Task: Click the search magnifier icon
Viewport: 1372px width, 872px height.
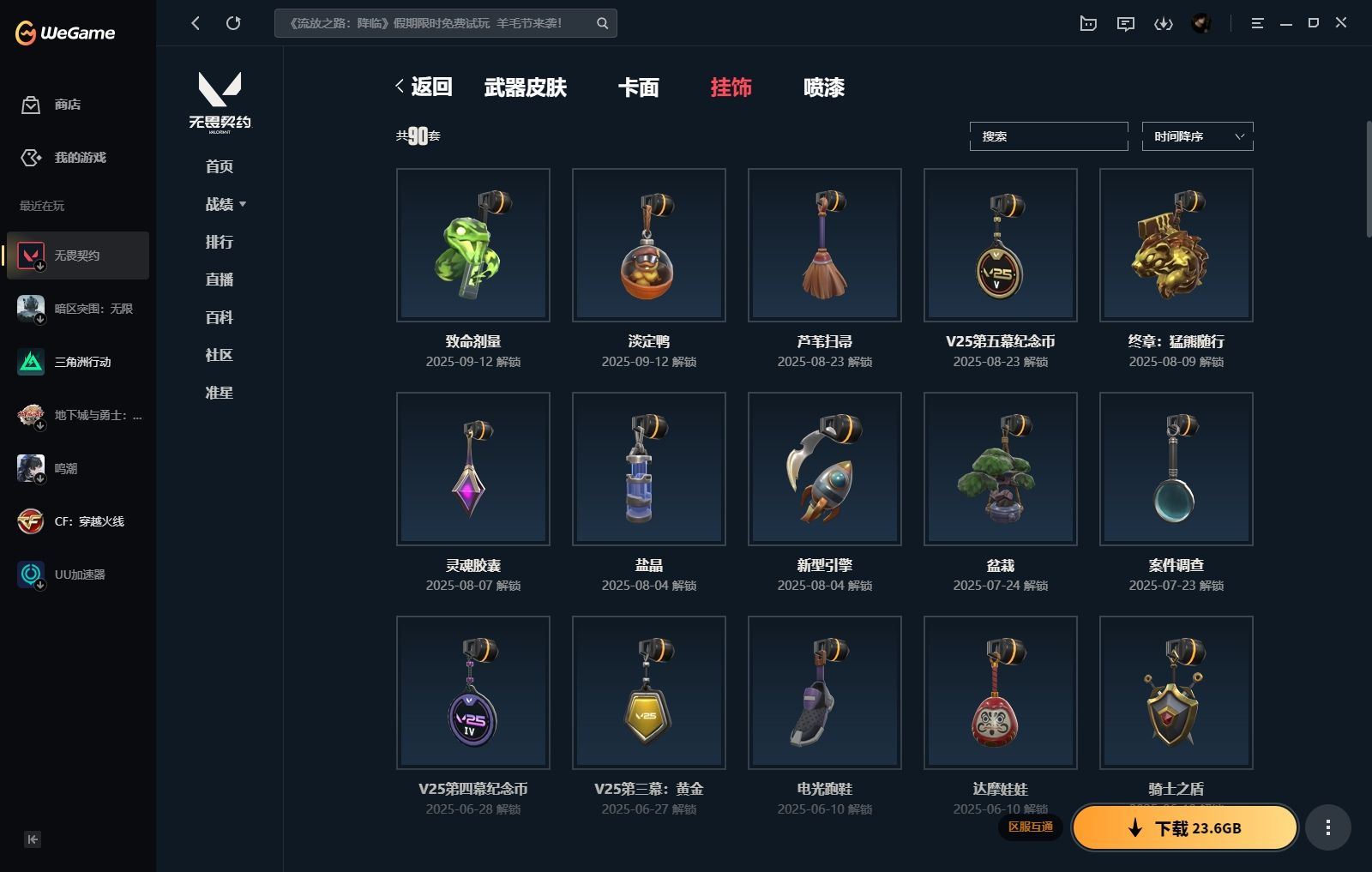Action: [602, 23]
